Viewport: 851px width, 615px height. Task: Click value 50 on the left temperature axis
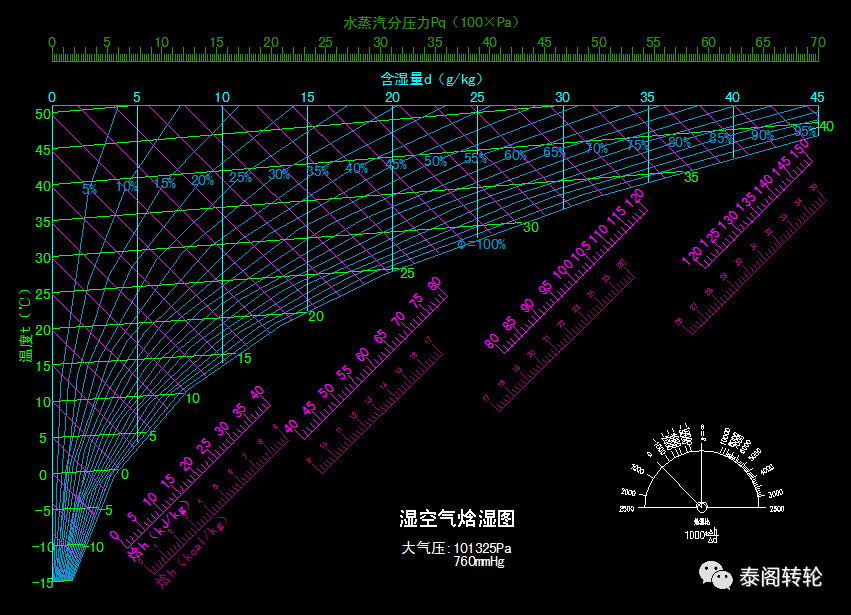coord(41,114)
